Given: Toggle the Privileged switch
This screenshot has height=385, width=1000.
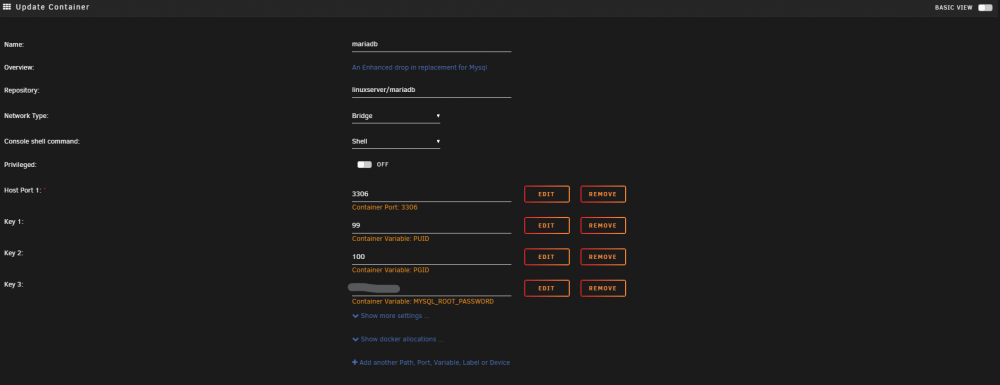Looking at the screenshot, I should tap(364, 164).
